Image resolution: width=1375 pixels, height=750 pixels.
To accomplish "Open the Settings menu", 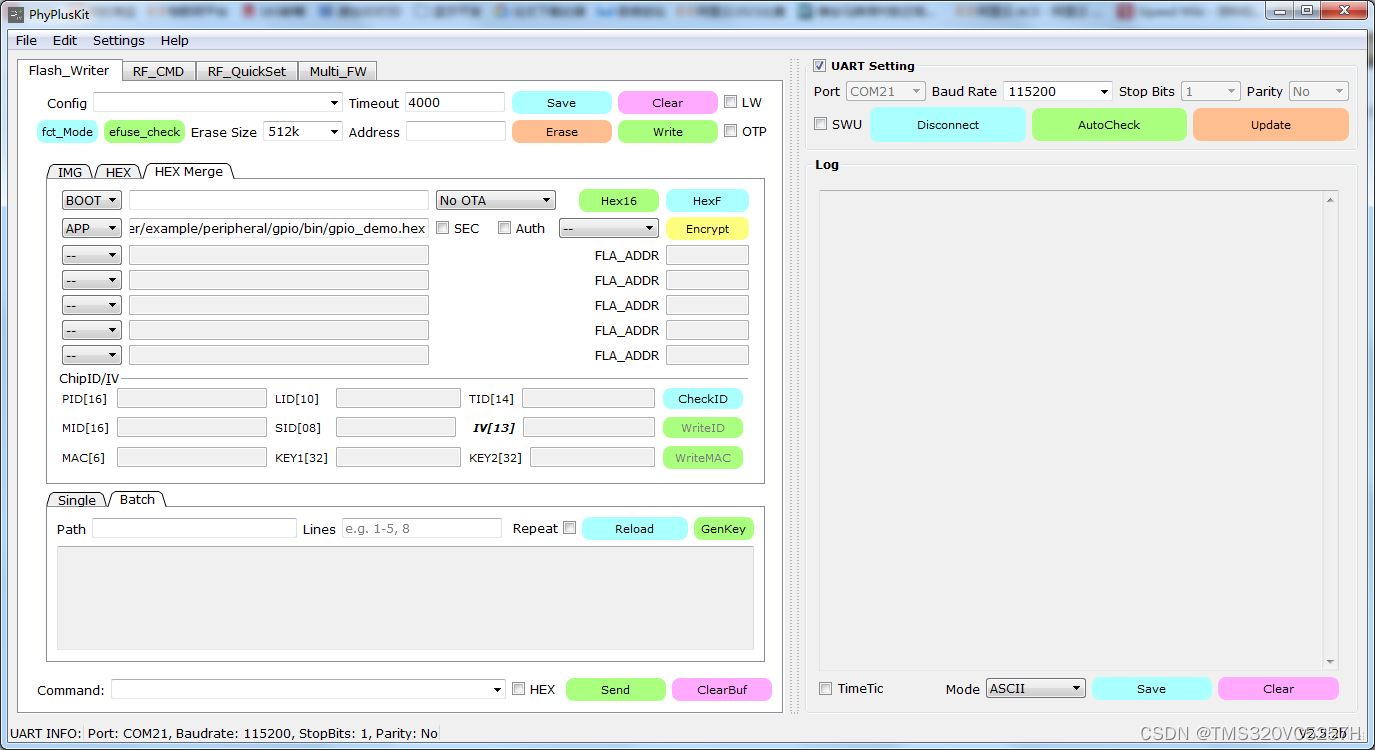I will click(119, 41).
